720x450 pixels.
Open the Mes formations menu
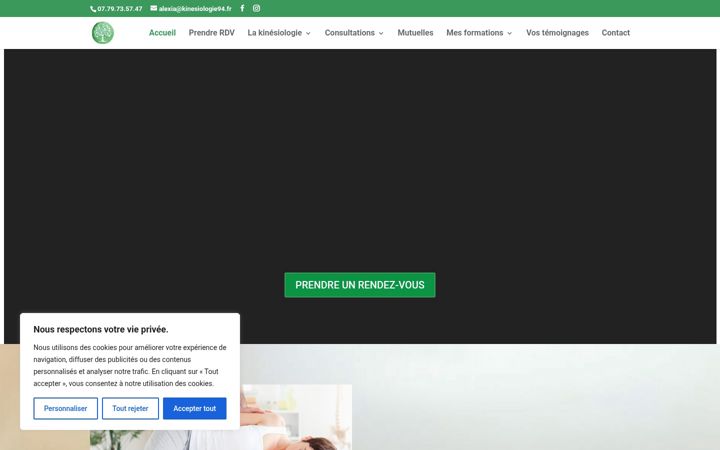click(475, 33)
